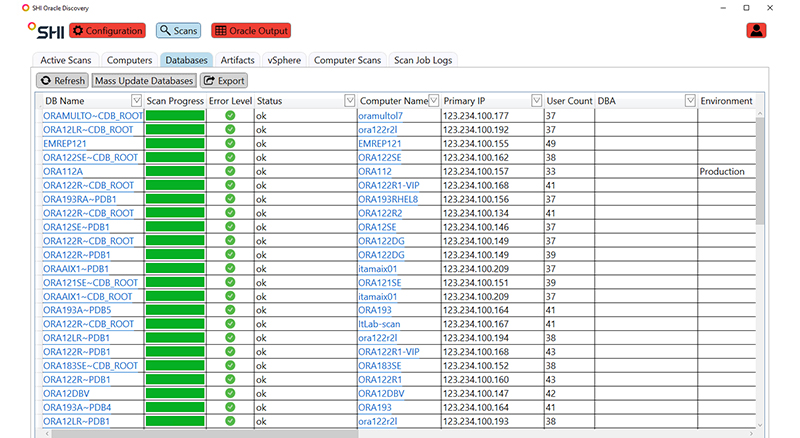Expand the Computer Name filter dropdown
The height and width of the screenshot is (438, 800).
coord(434,101)
